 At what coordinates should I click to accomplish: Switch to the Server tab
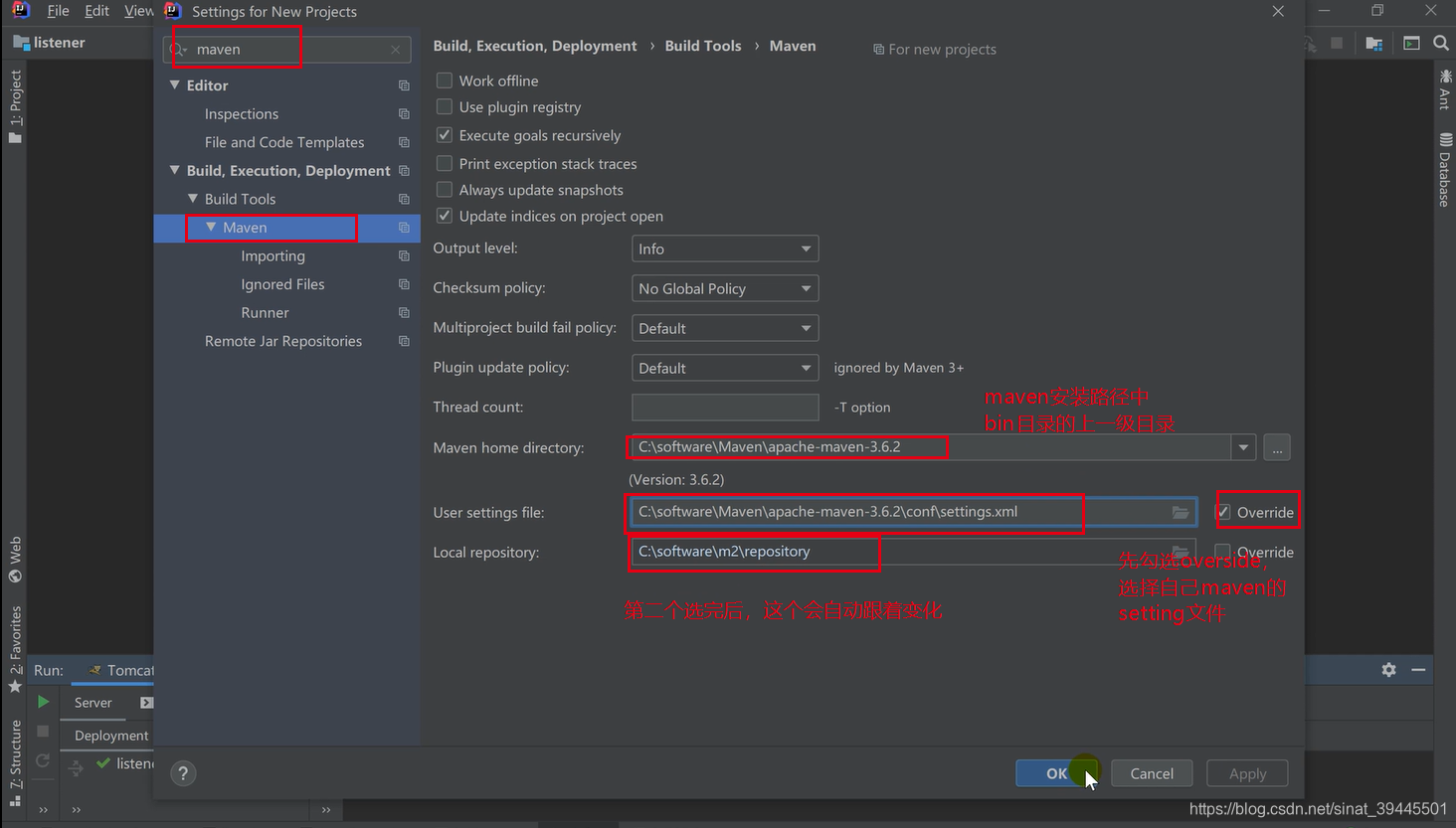click(93, 703)
